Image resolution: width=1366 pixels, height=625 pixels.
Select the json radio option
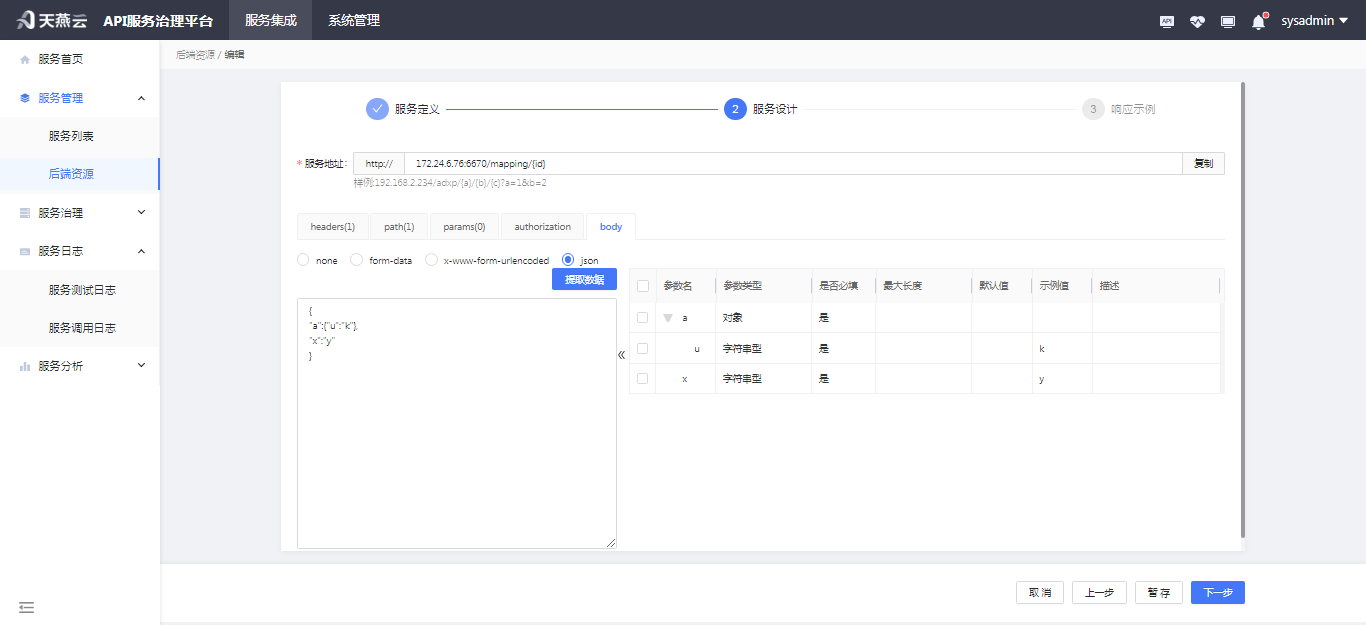coord(568,260)
